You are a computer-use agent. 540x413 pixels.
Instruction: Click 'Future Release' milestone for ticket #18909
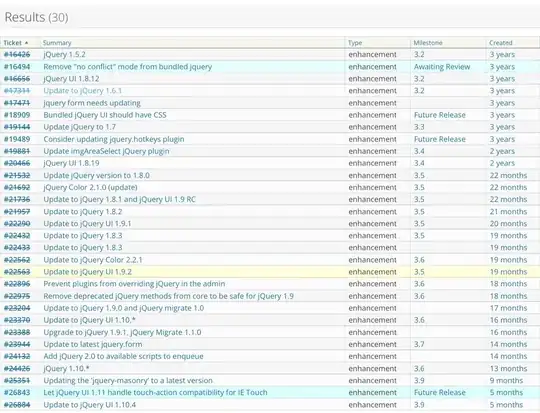440,115
